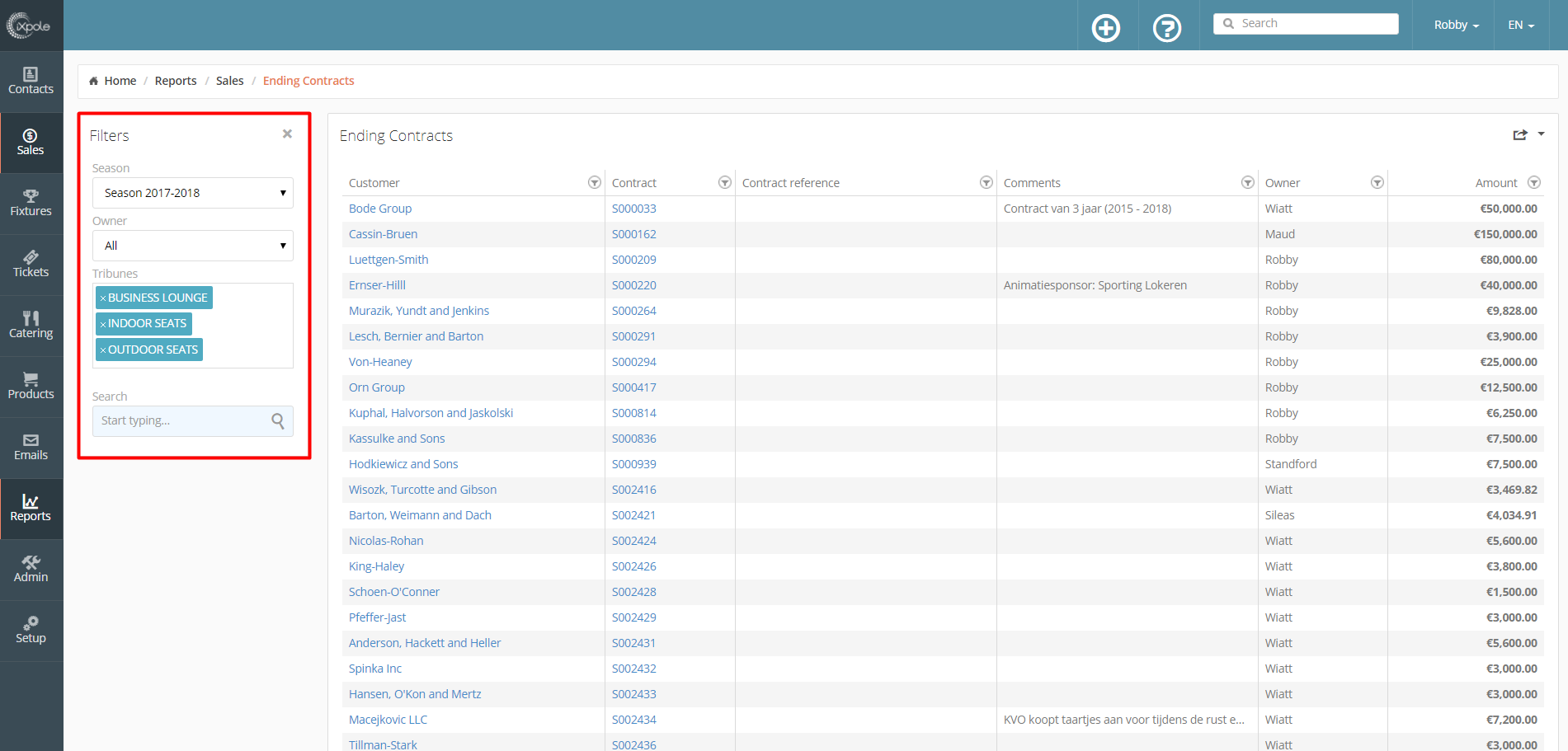The height and width of the screenshot is (751, 1568).
Task: Open customer Nicolas-Rohan
Action: tap(386, 541)
